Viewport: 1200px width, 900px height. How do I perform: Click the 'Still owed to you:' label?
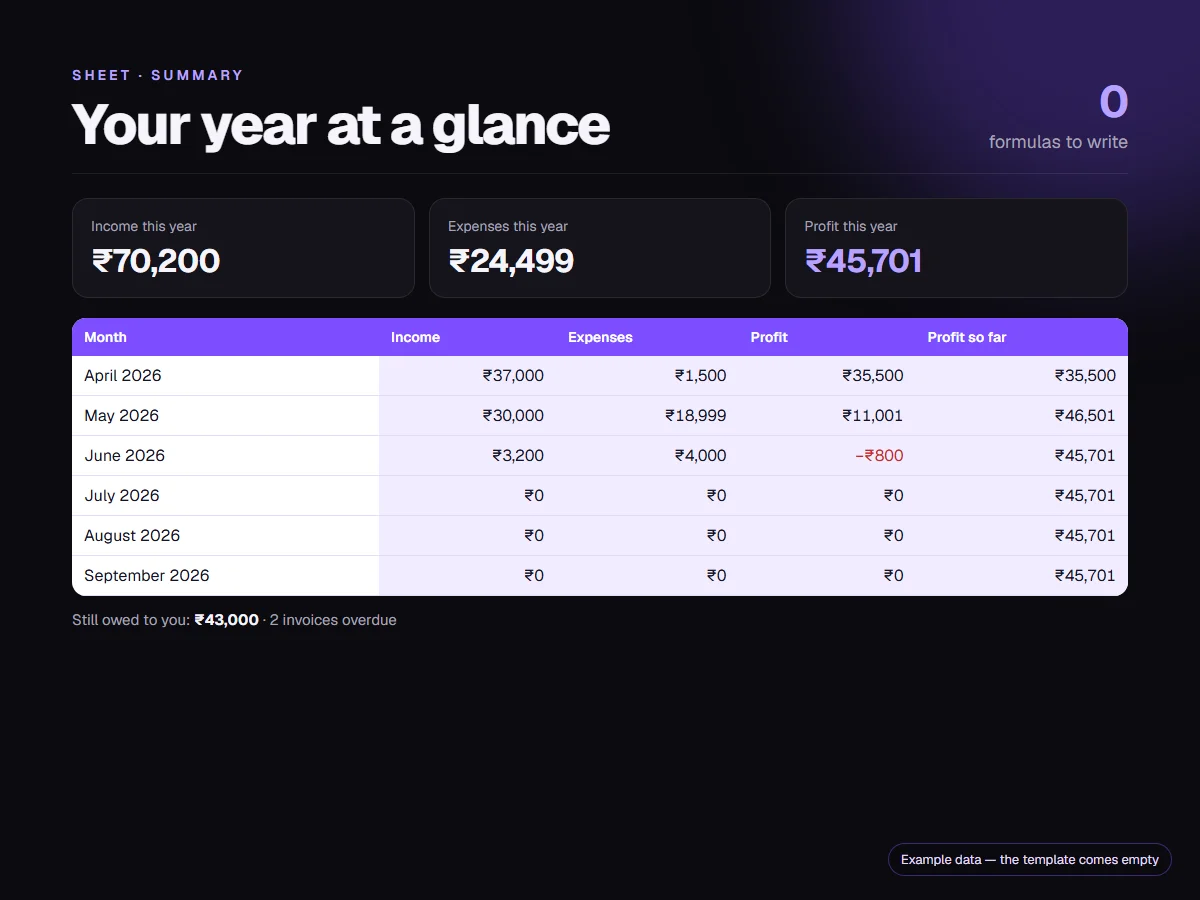click(x=131, y=620)
